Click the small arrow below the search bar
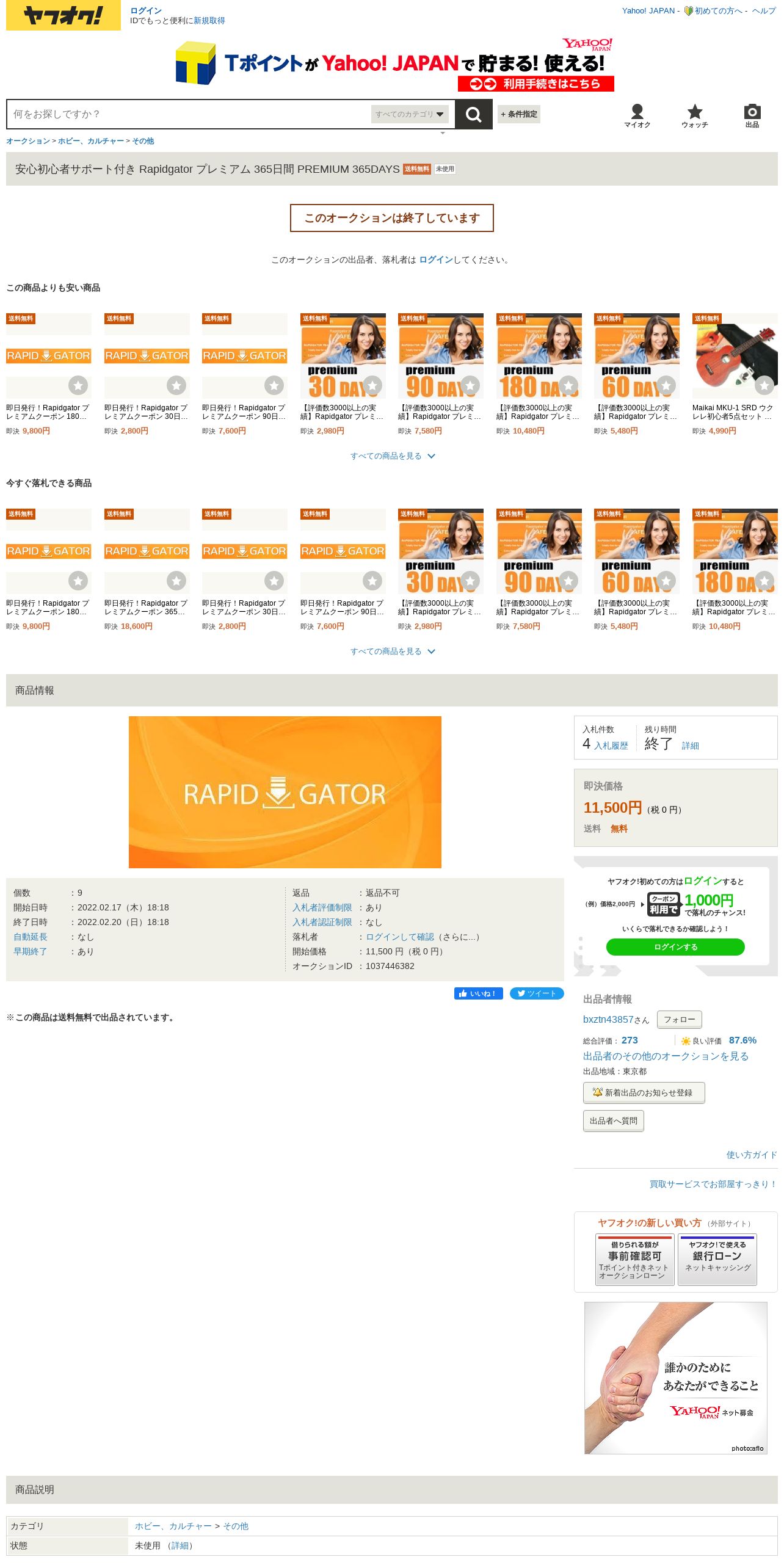 tap(443, 132)
